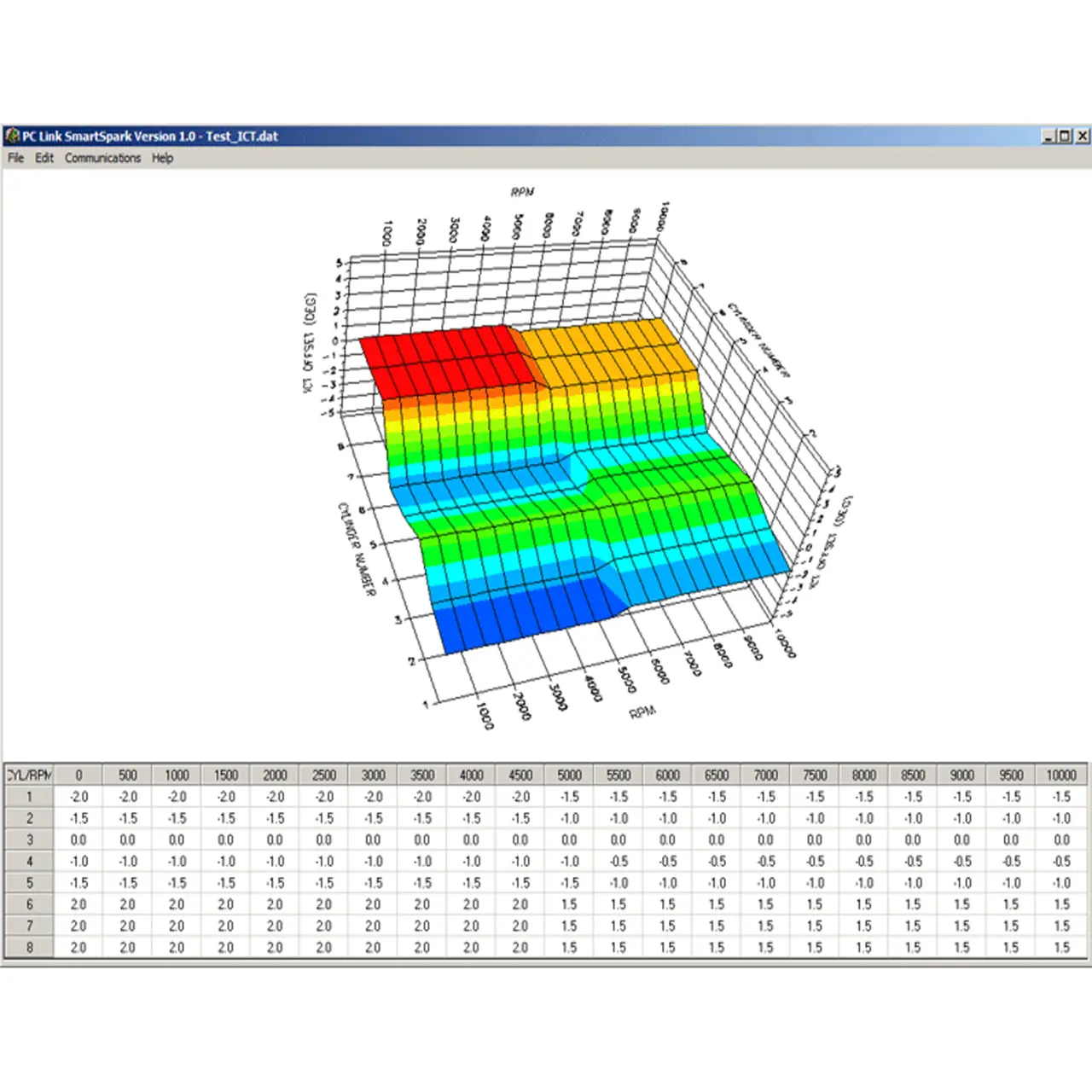Select the cylinder 8 row header
The height and width of the screenshot is (1092, 1092).
coord(29,947)
